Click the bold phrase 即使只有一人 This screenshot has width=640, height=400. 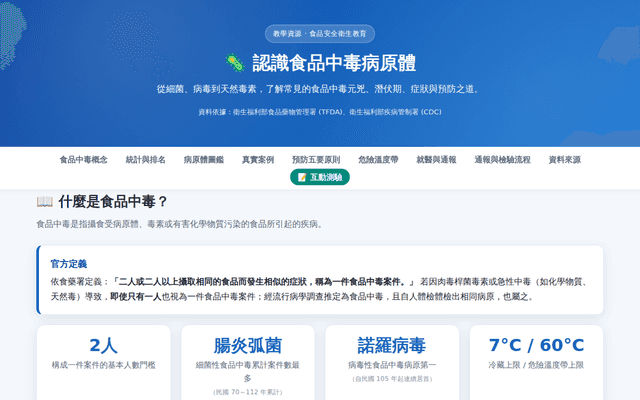(136, 297)
